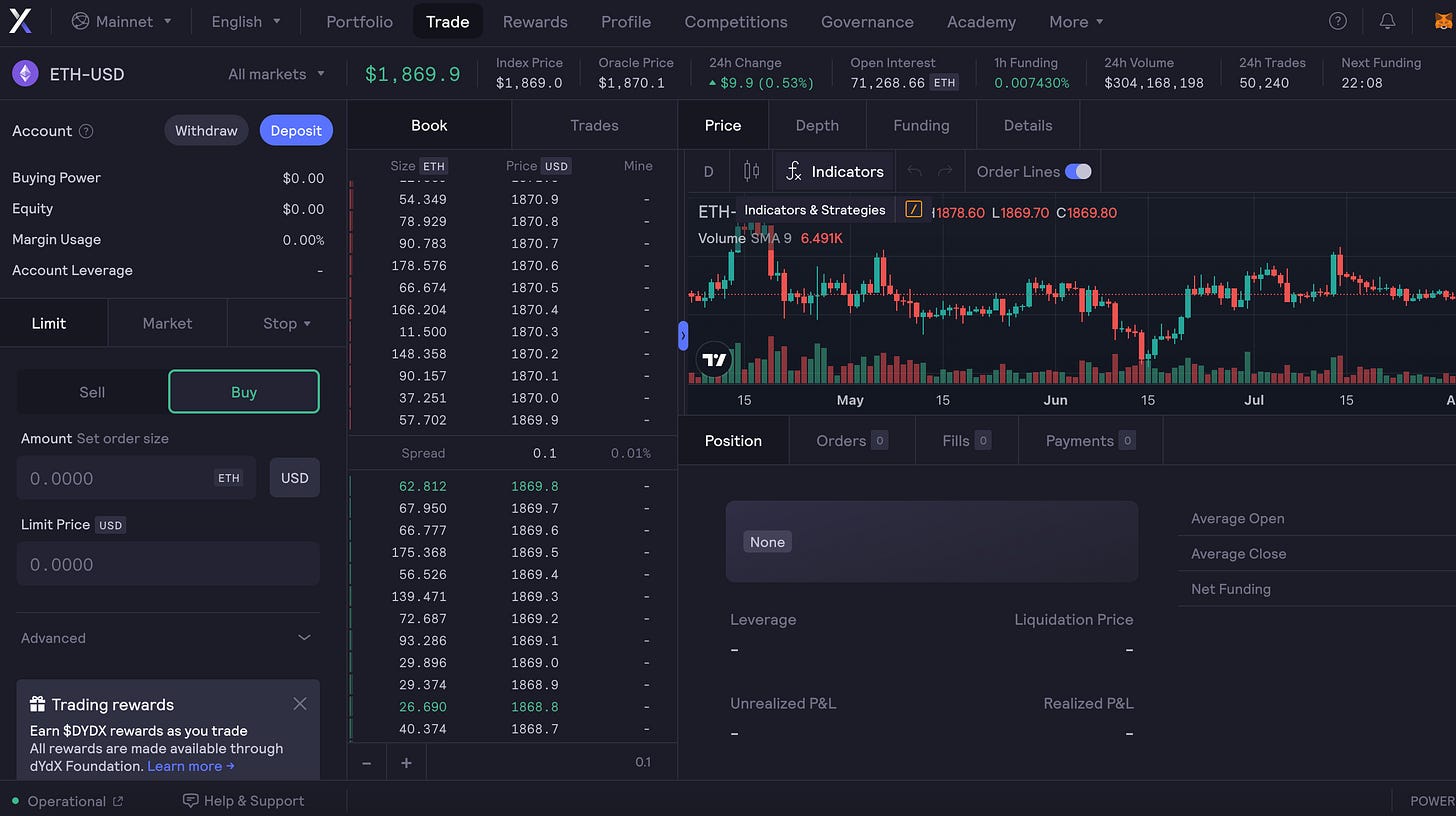The width and height of the screenshot is (1456, 816).
Task: Open the Rewards page
Action: [x=535, y=21]
